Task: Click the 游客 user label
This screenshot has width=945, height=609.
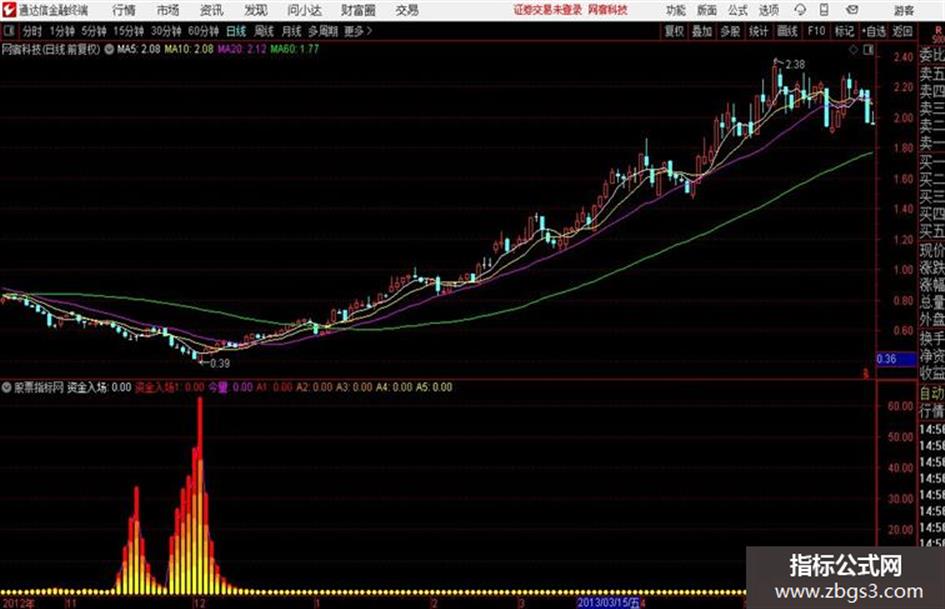Action: (x=903, y=10)
